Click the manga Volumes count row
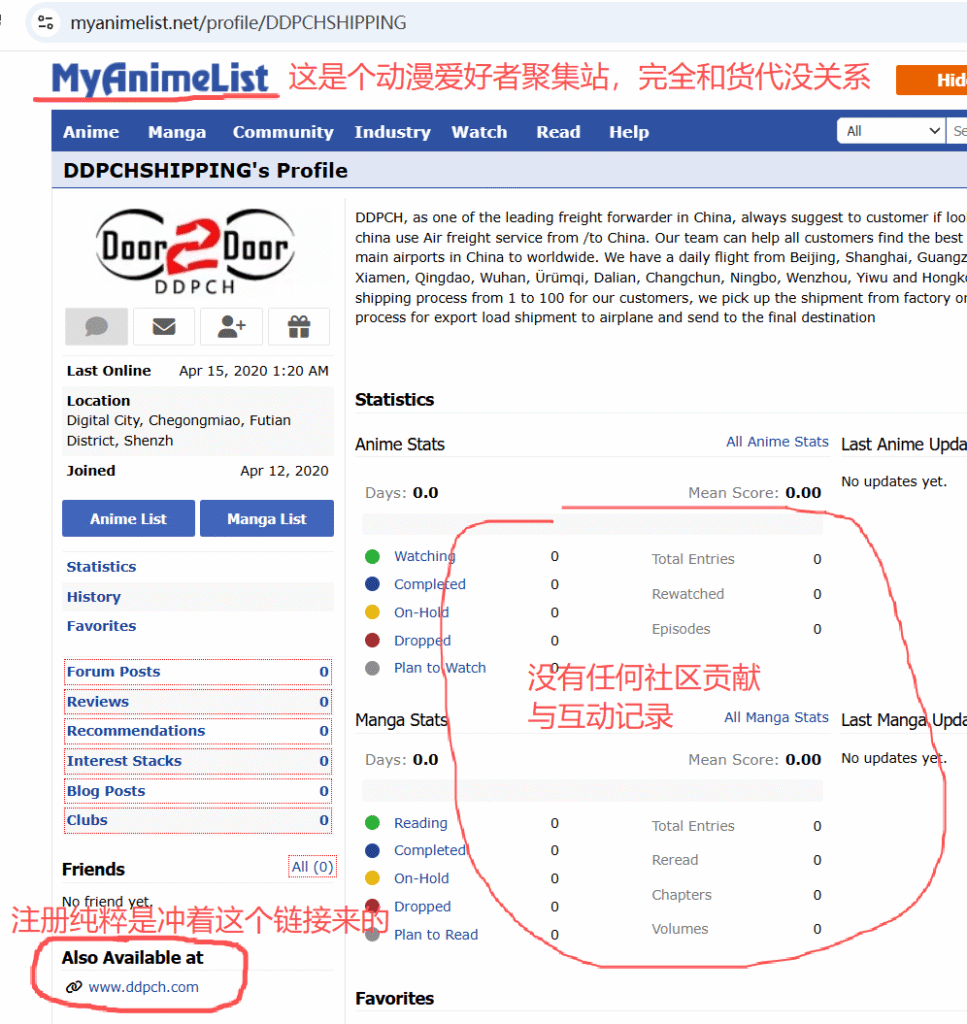 [x=737, y=929]
